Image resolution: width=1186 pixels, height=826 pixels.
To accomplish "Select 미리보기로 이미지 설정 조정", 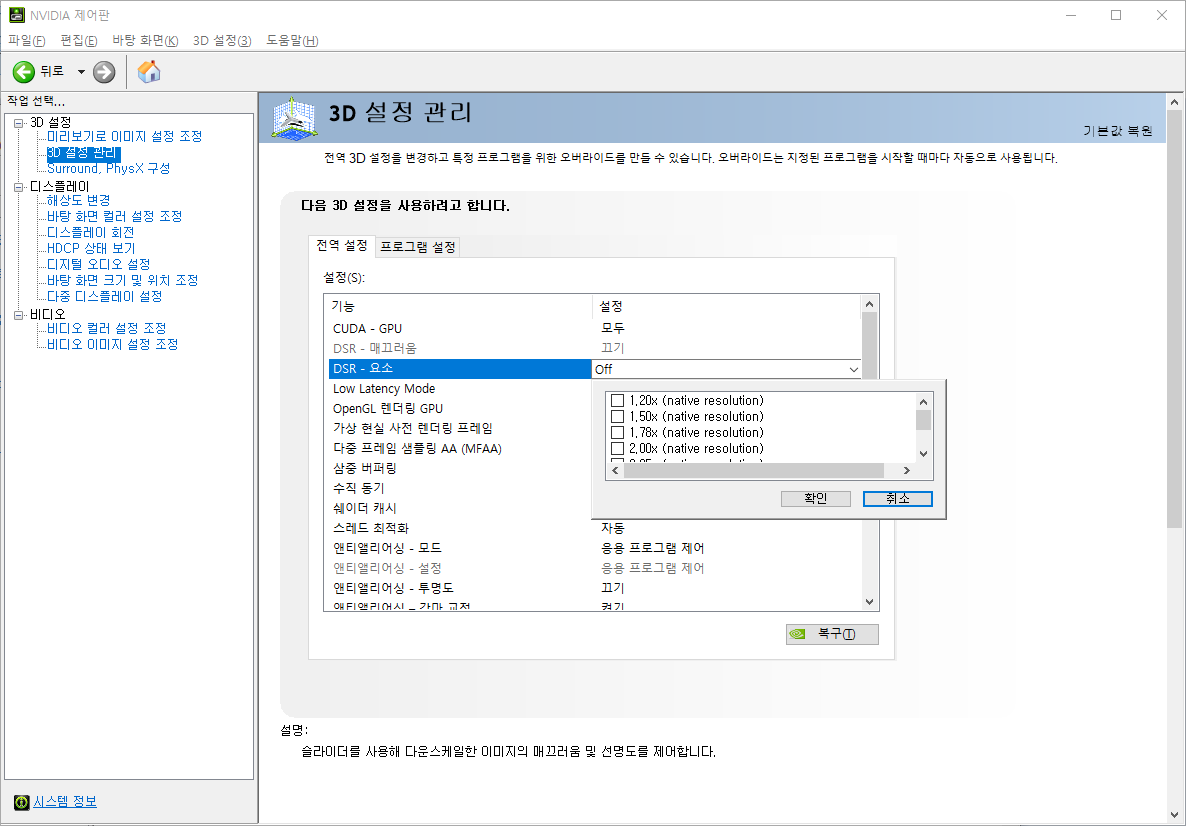I will [125, 136].
